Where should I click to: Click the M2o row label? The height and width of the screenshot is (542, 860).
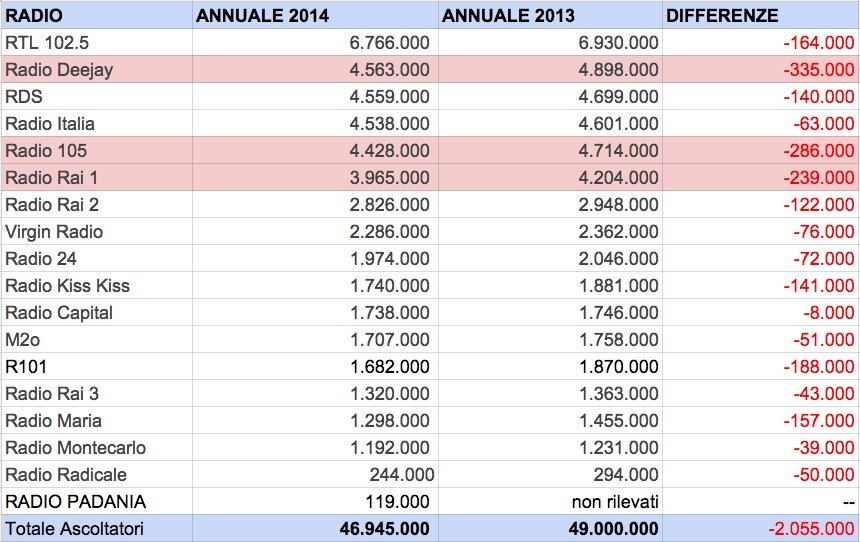pyautogui.click(x=22, y=340)
